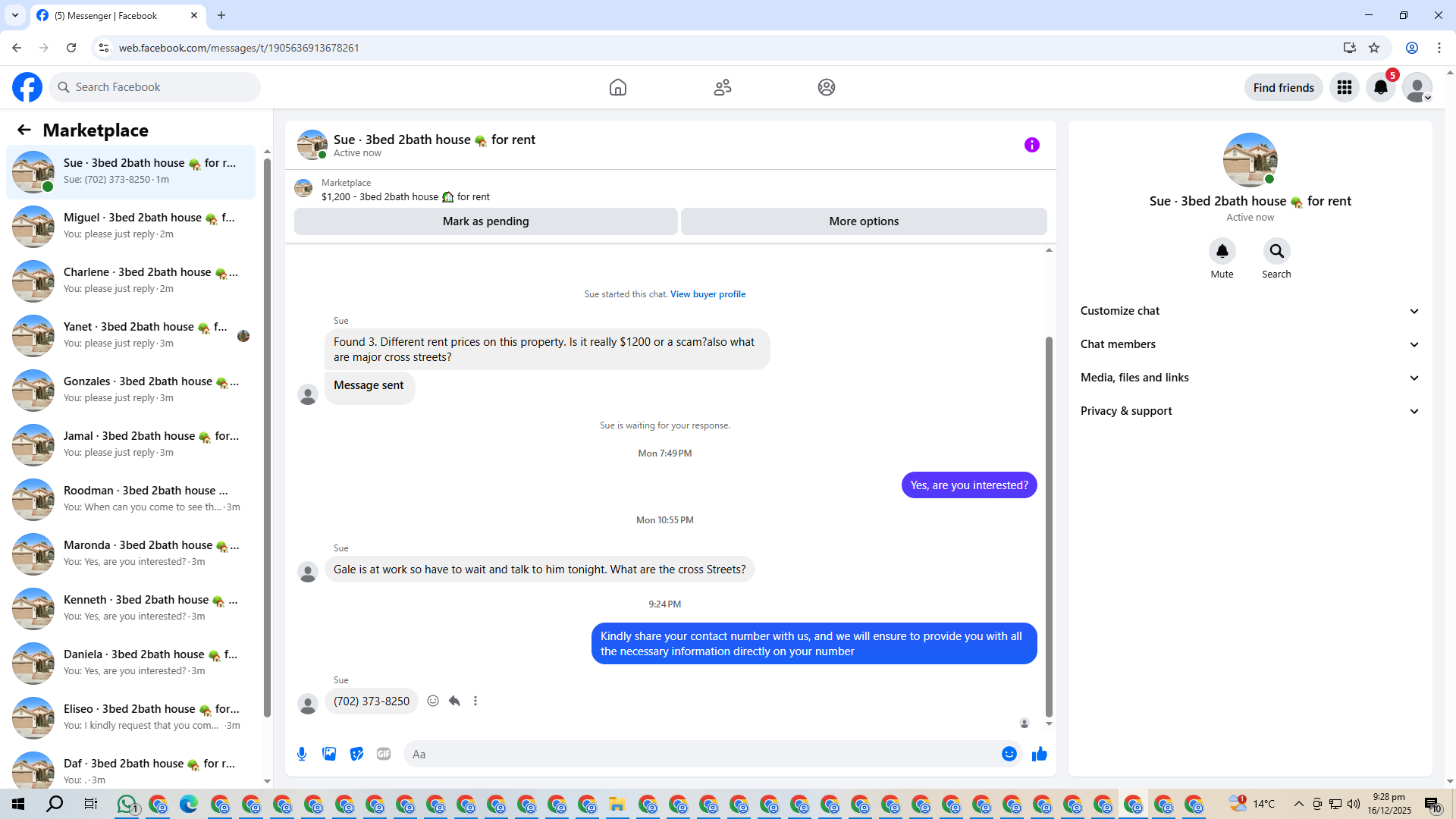React to Sue's phone number message

(x=433, y=701)
